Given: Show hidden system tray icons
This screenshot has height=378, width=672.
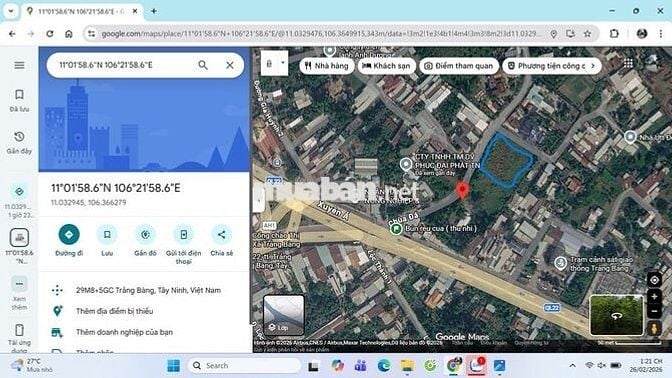Looking at the screenshot, I should (573, 366).
